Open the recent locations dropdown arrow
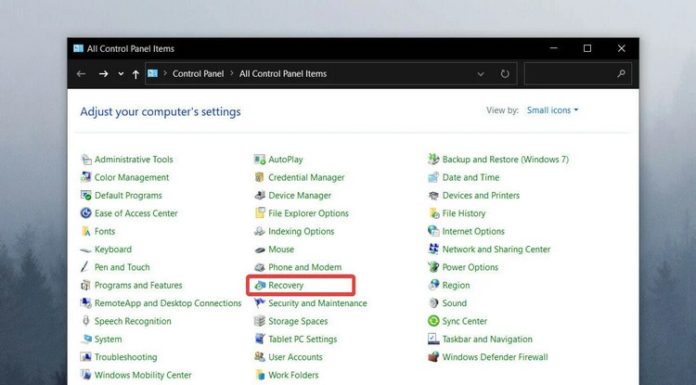This screenshot has width=696, height=385. click(121, 74)
